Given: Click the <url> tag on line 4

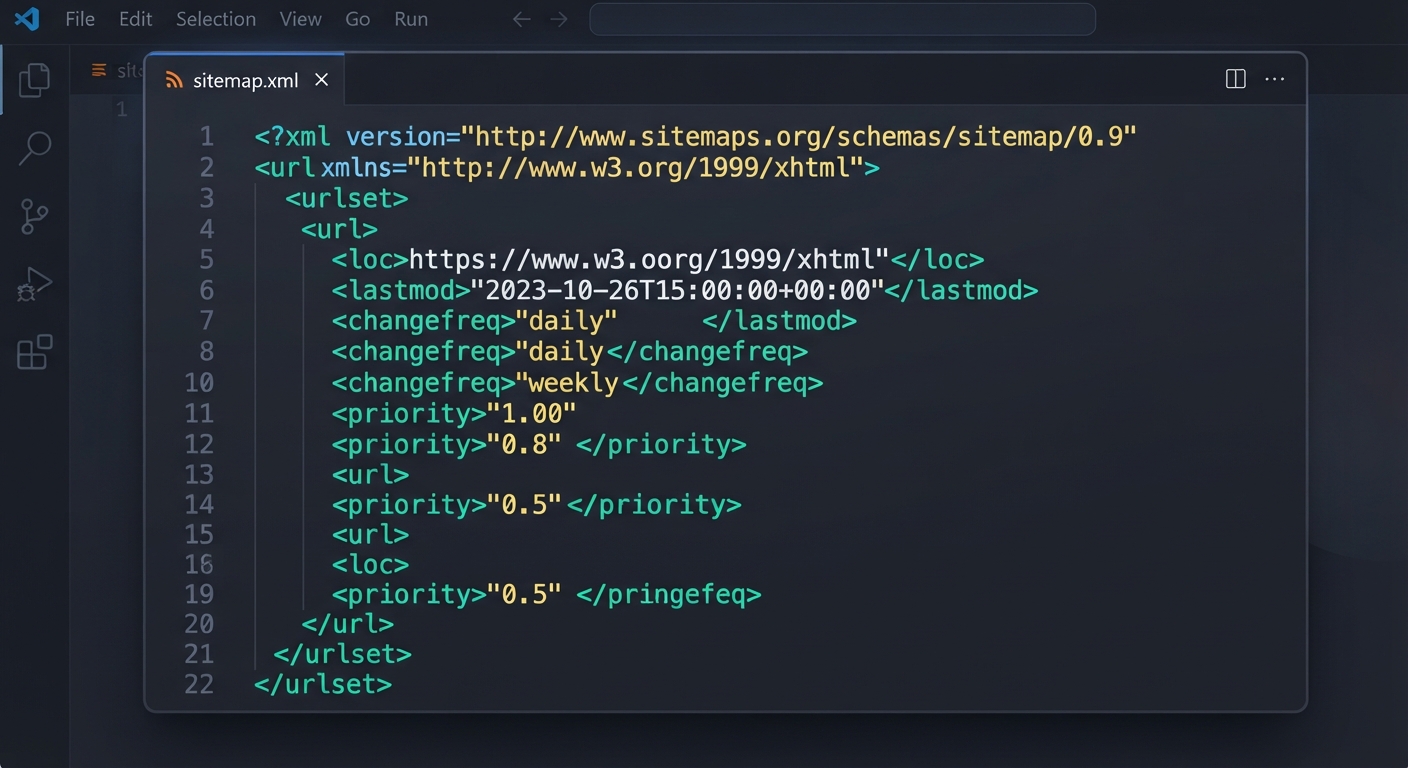Looking at the screenshot, I should pyautogui.click(x=339, y=229).
